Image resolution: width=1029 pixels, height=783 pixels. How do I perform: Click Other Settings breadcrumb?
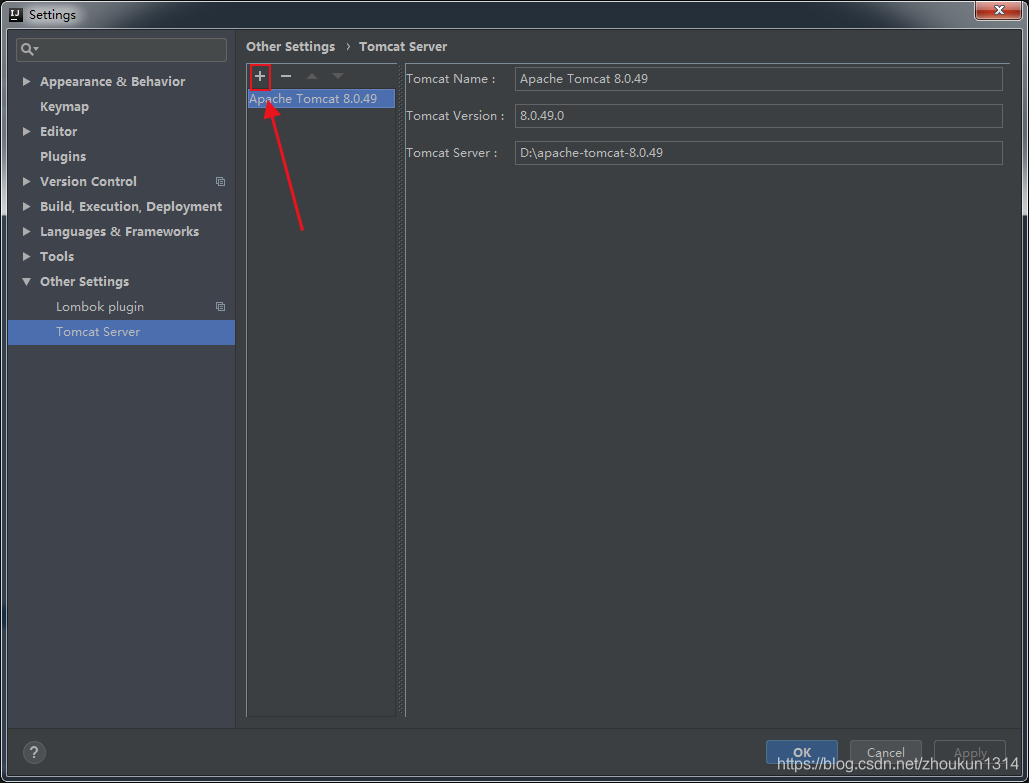point(290,47)
